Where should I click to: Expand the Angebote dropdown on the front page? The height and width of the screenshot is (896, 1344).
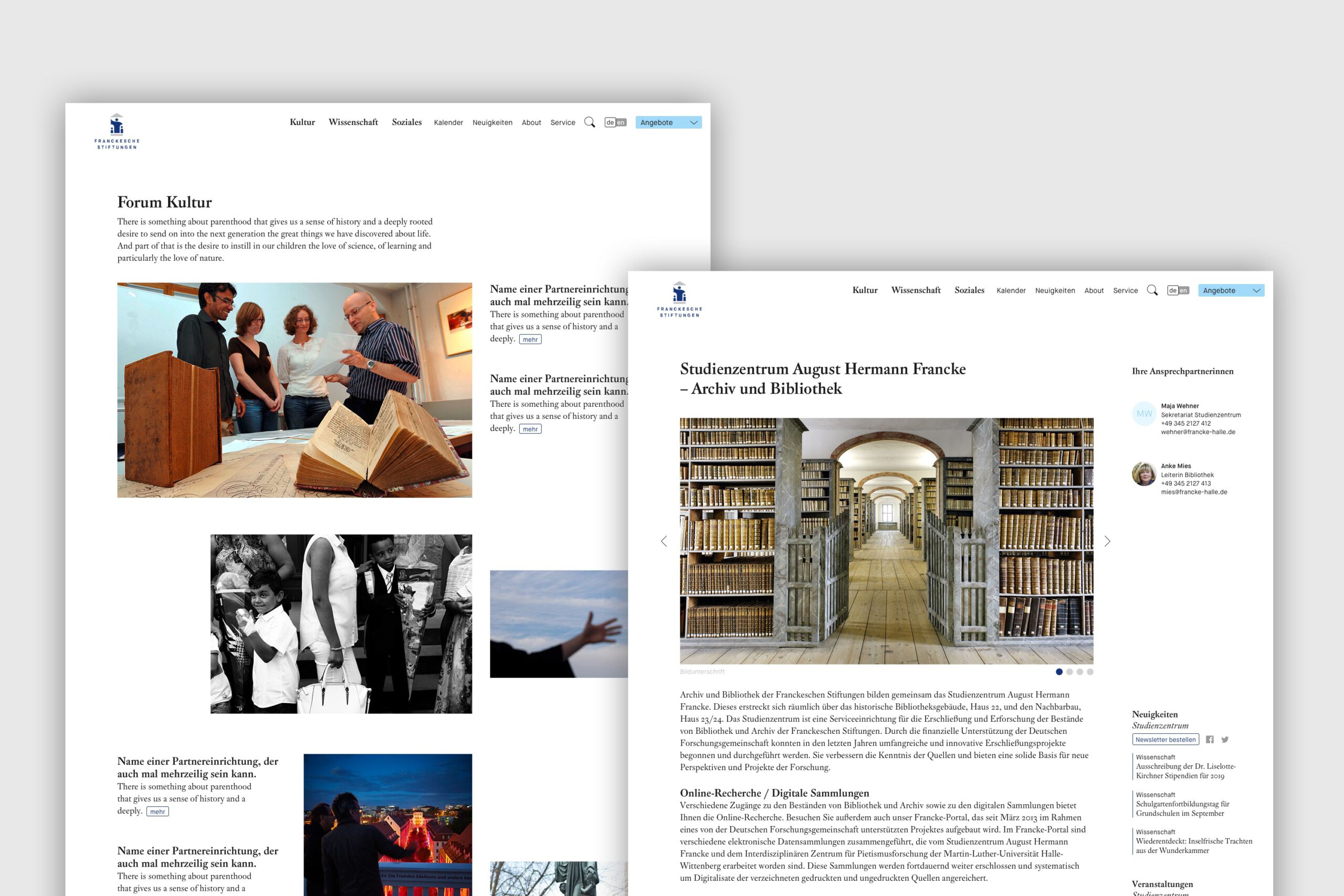(1231, 290)
